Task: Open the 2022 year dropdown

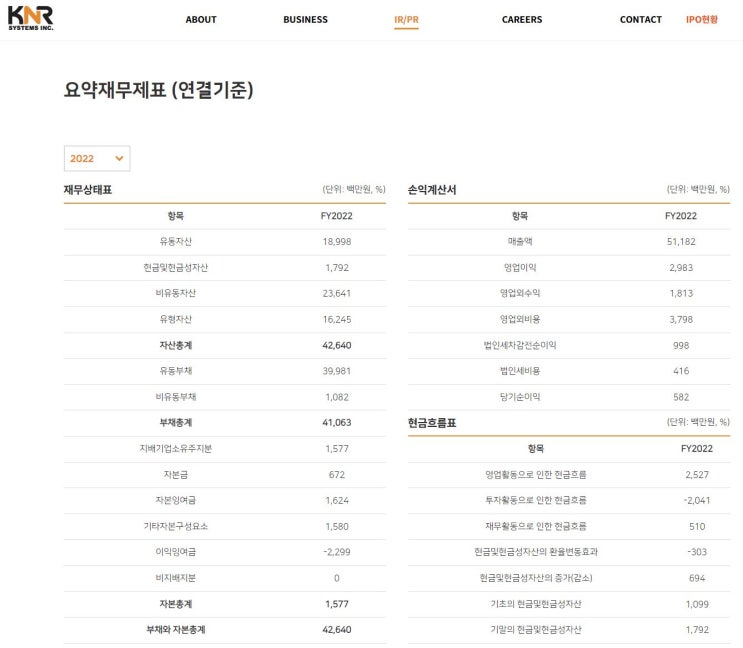Action: (97, 158)
